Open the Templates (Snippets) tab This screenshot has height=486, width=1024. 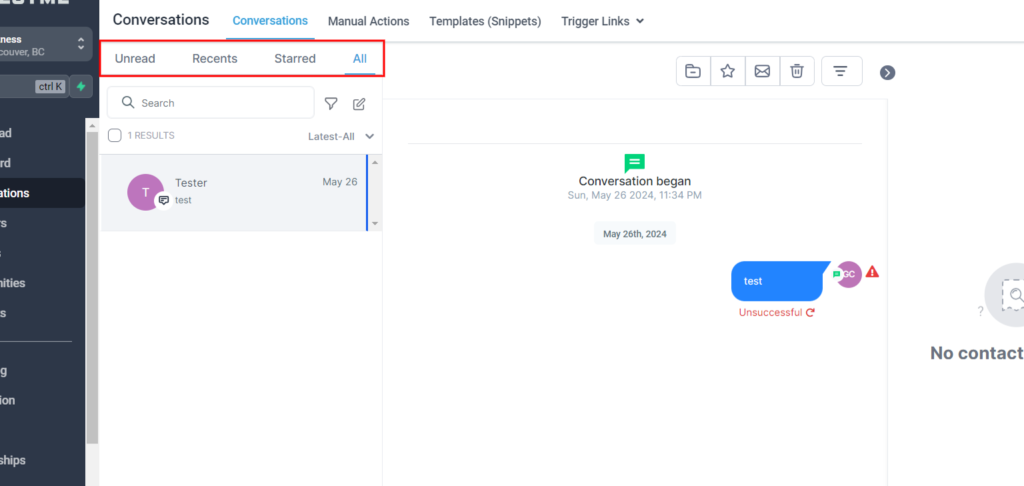(x=485, y=20)
